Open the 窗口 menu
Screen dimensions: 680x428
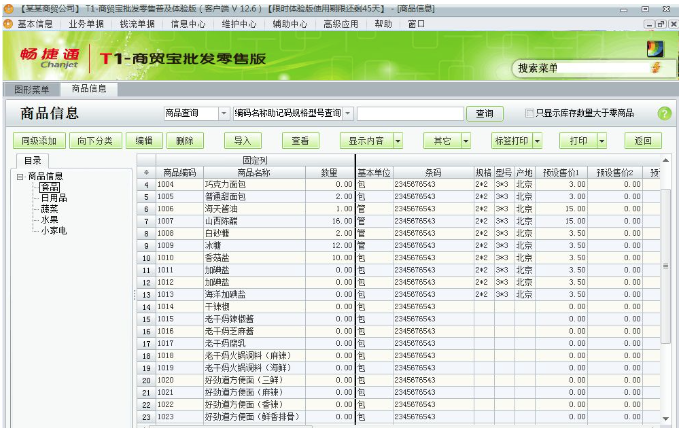(416, 24)
